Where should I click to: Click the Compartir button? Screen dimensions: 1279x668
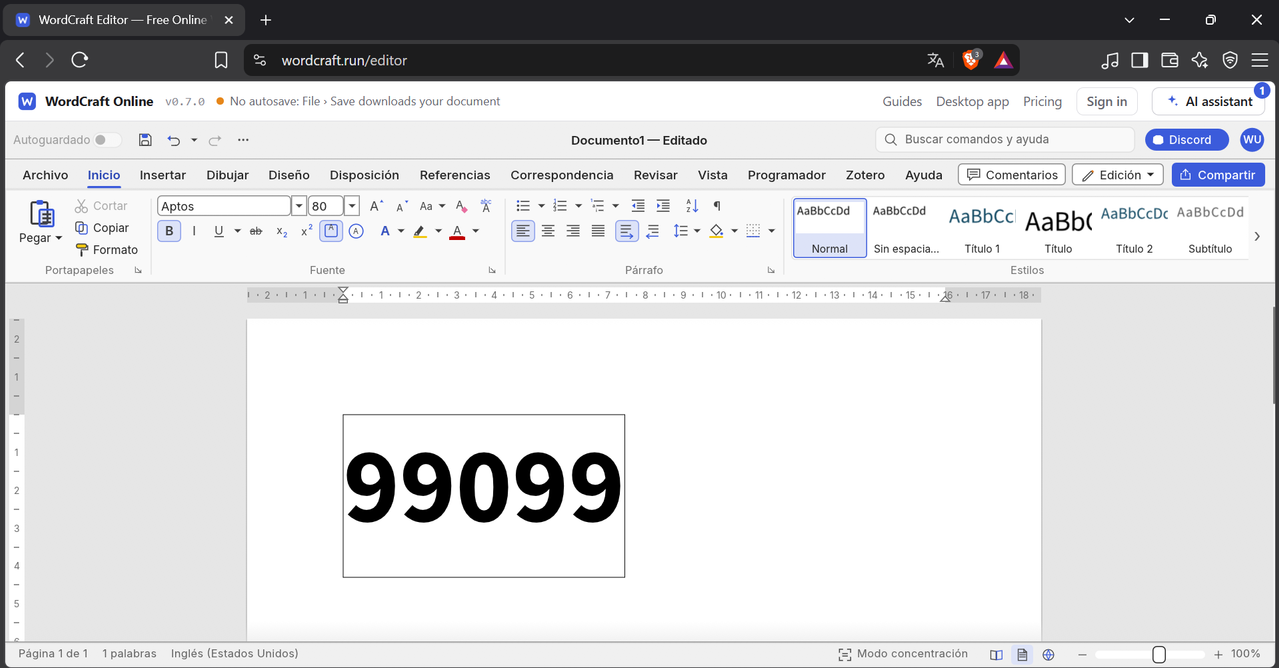pyautogui.click(x=1218, y=175)
